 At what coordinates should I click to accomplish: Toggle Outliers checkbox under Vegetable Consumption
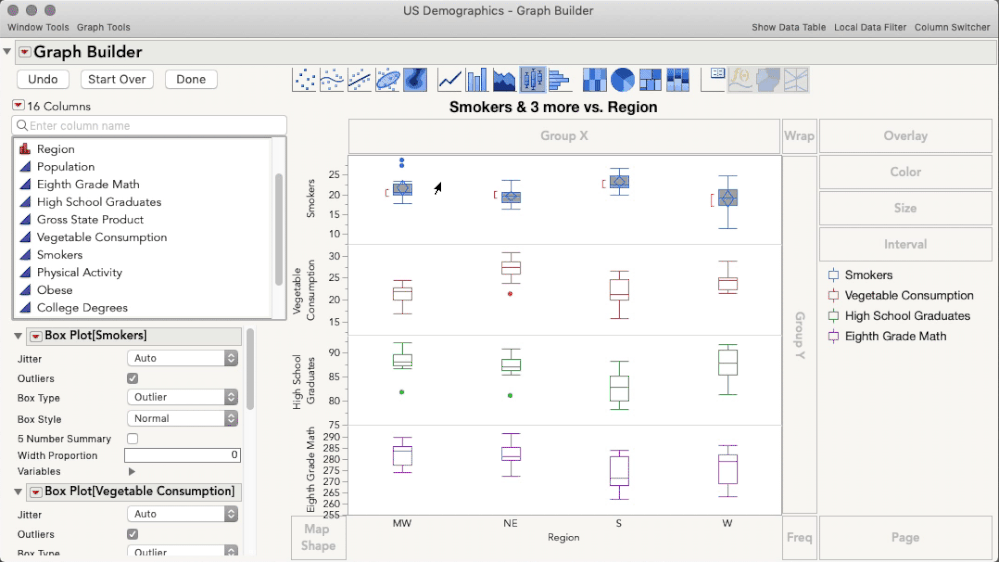click(133, 534)
